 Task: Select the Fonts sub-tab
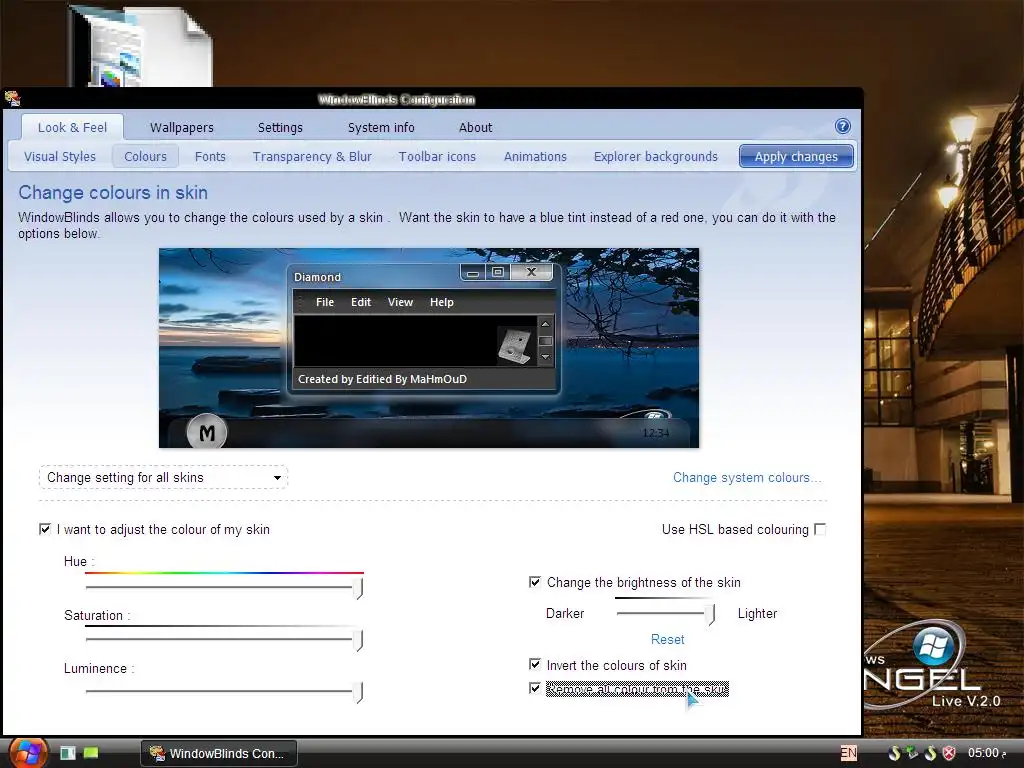coord(210,157)
